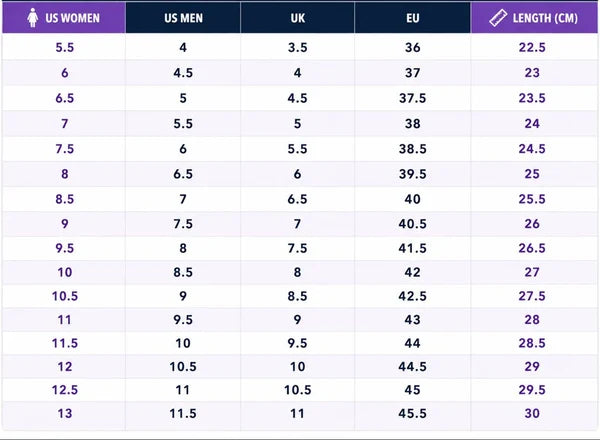
Task: Click the 26.5 length cell
Action: pos(532,248)
